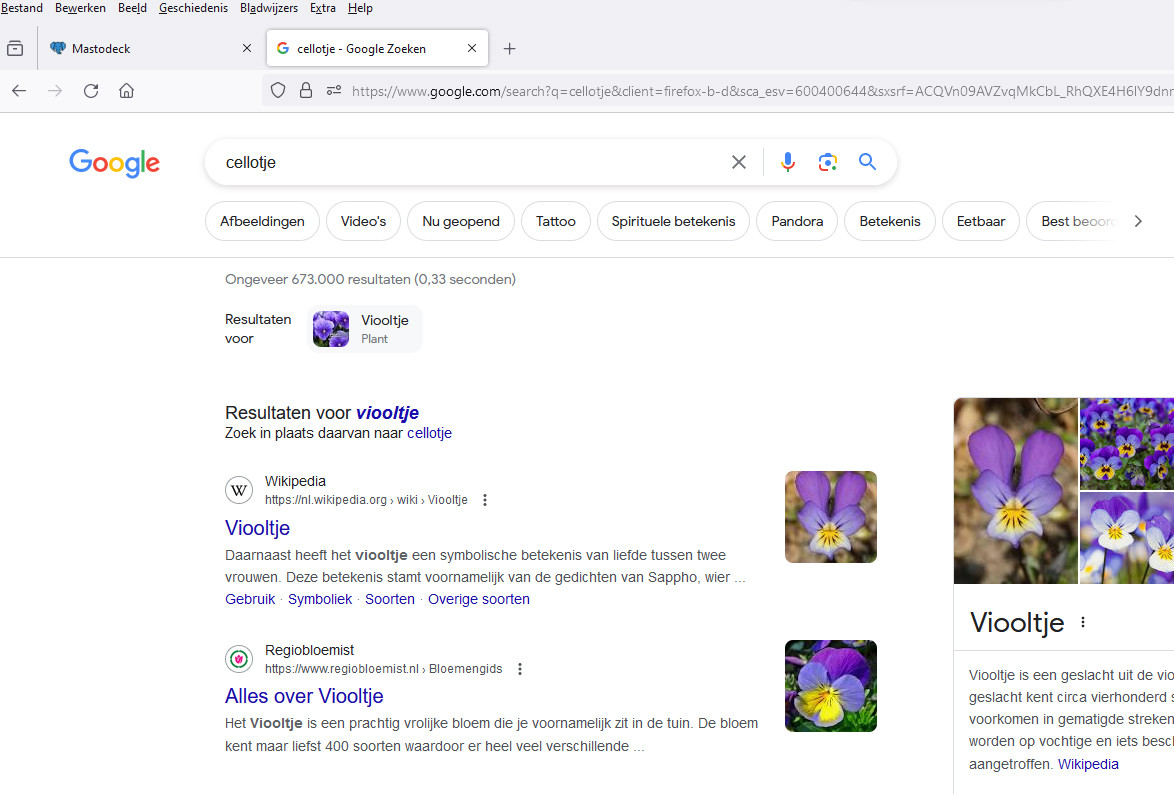
Task: Open tracking protection shield icon
Action: 278,91
